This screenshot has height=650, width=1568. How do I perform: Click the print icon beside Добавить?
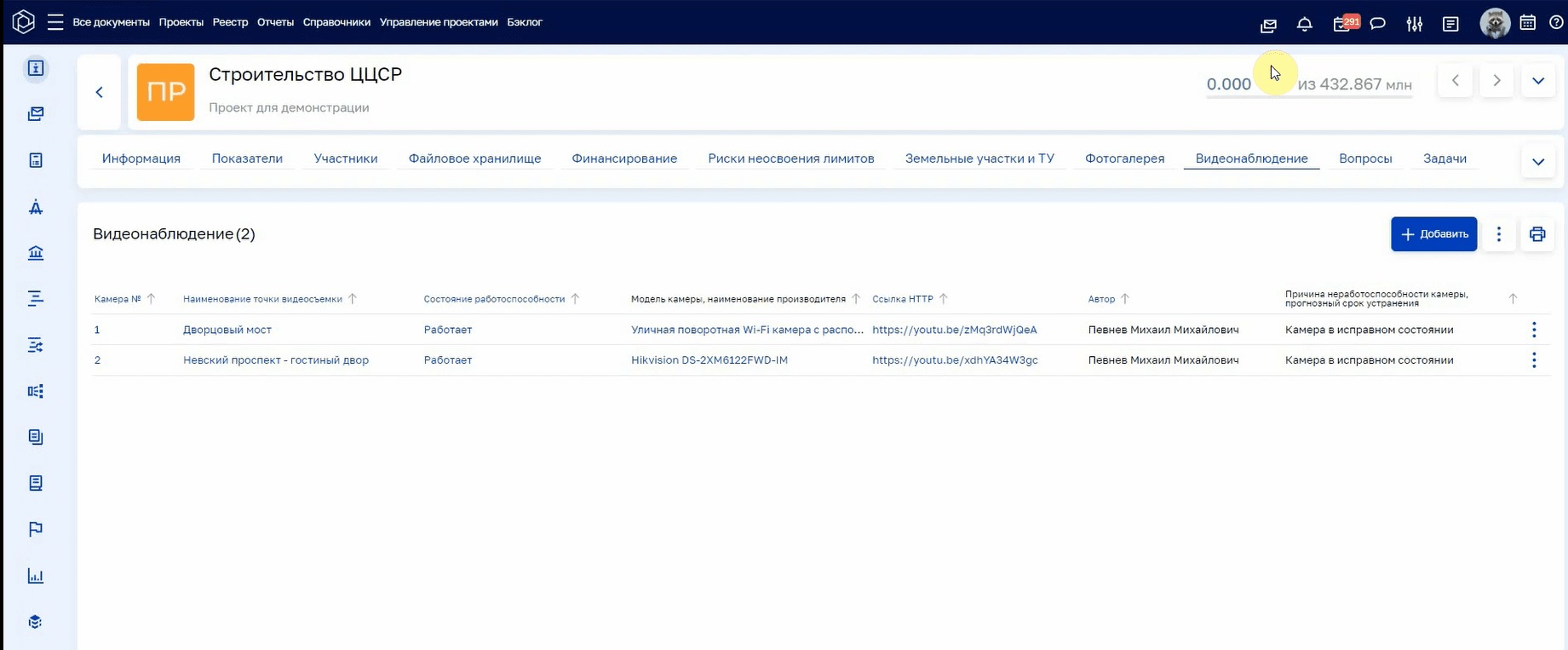[1537, 234]
